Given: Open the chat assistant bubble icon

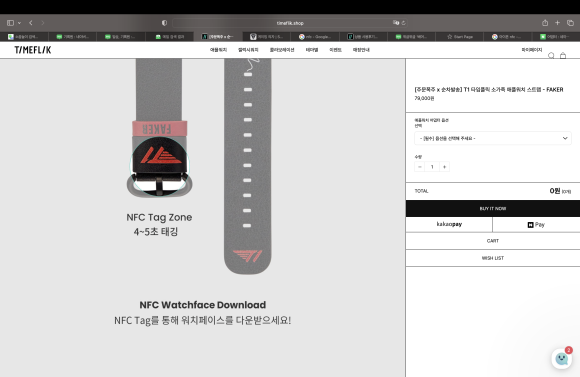Looking at the screenshot, I should point(562,358).
